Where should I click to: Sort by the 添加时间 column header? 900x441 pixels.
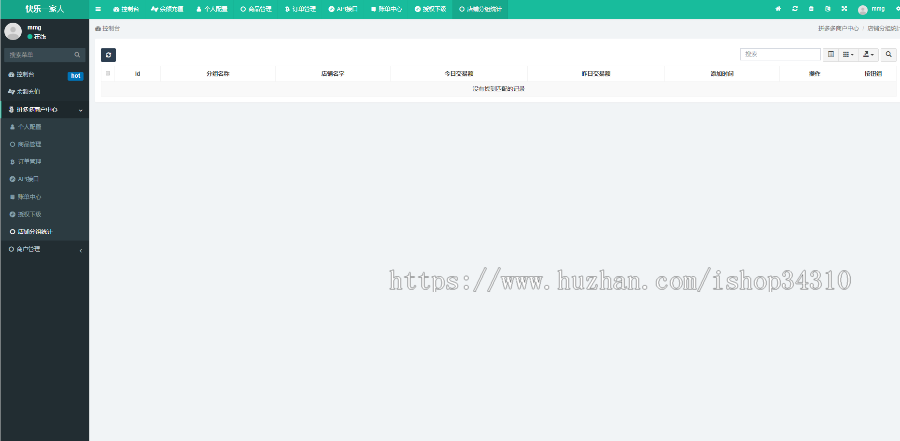(x=721, y=74)
